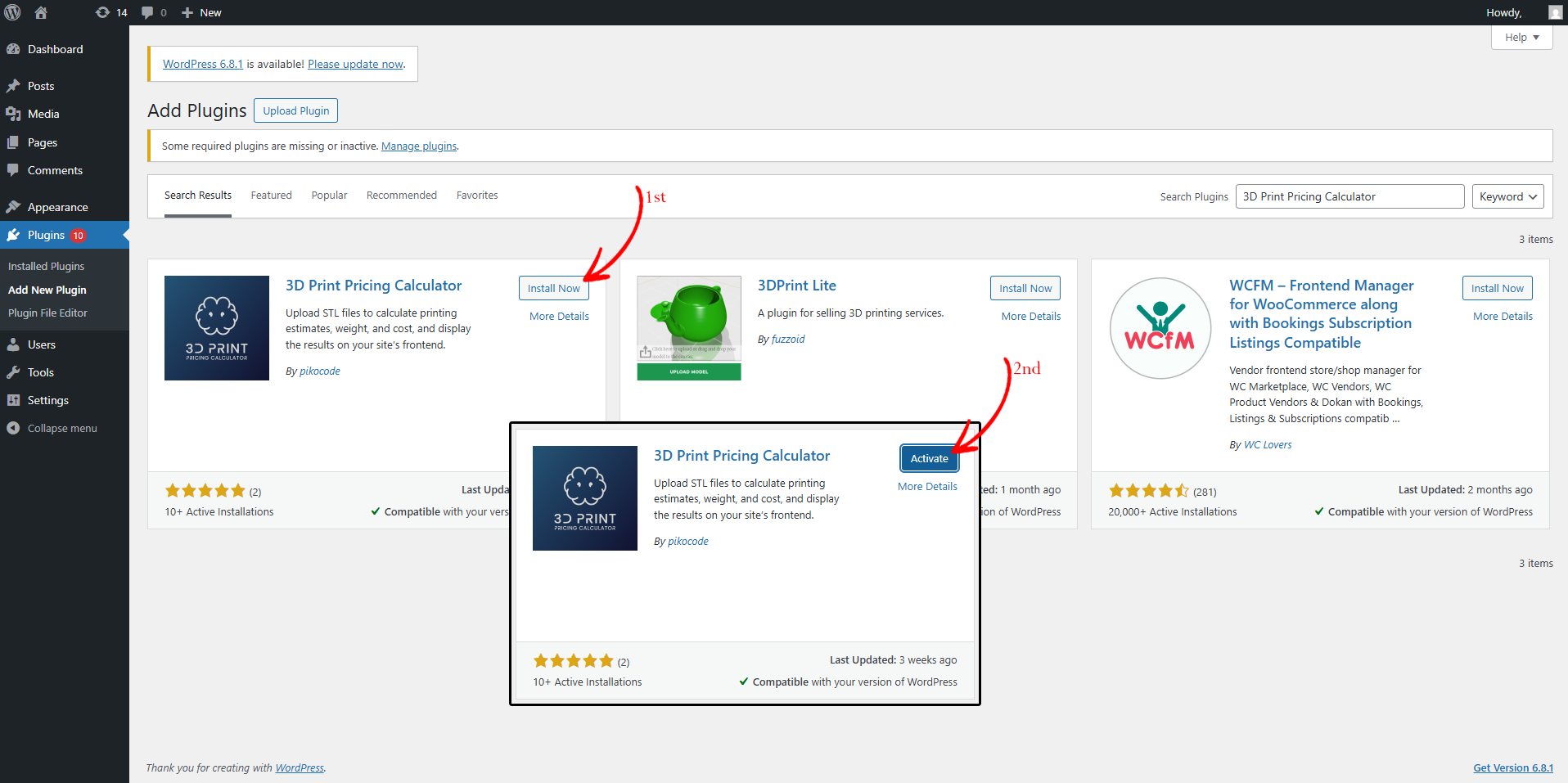Open the Appearance sidebar menu label
The image size is (1568, 783).
57,207
